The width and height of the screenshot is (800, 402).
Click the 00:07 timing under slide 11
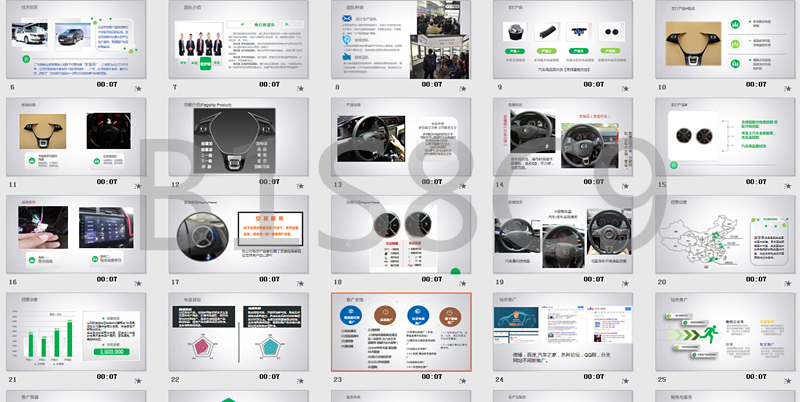pos(107,182)
